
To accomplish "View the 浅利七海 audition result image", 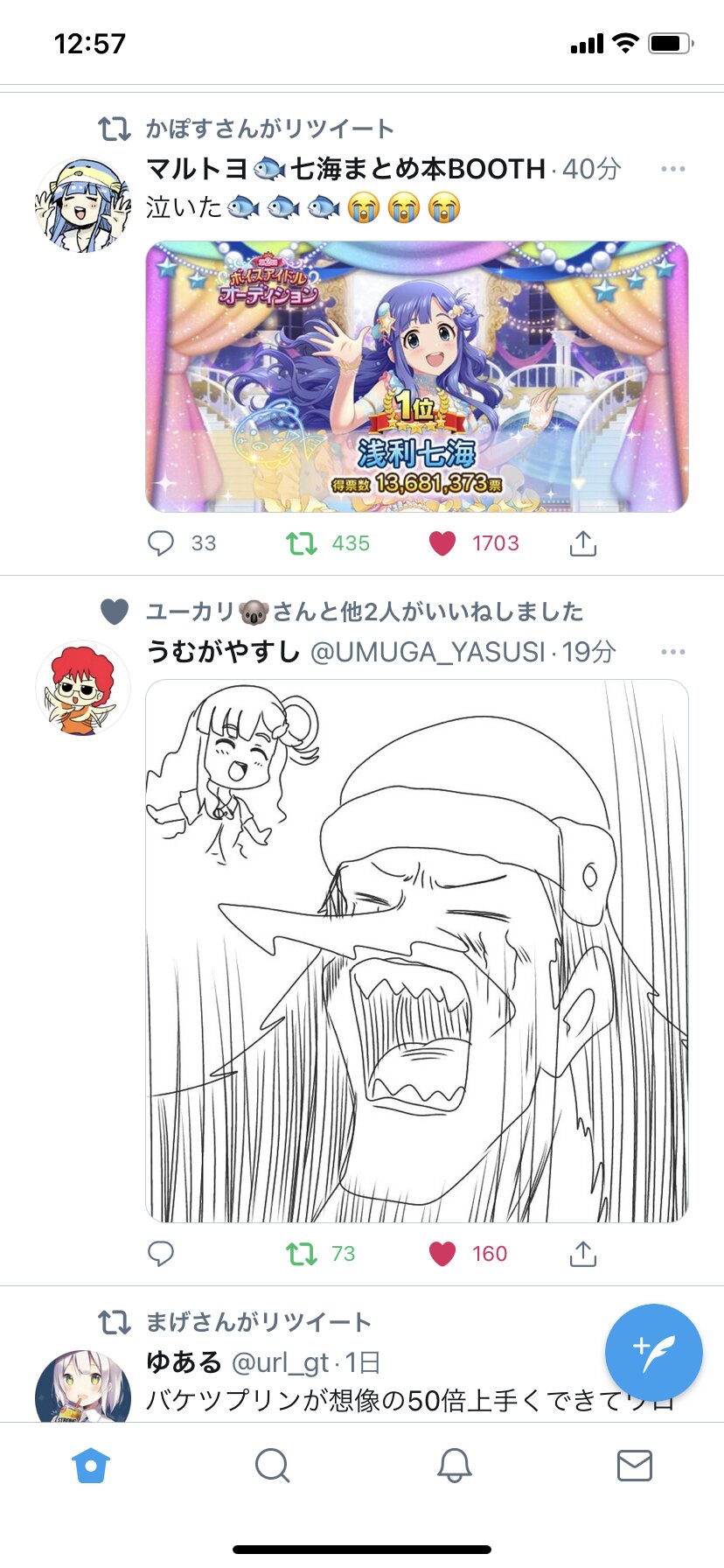I will [417, 376].
